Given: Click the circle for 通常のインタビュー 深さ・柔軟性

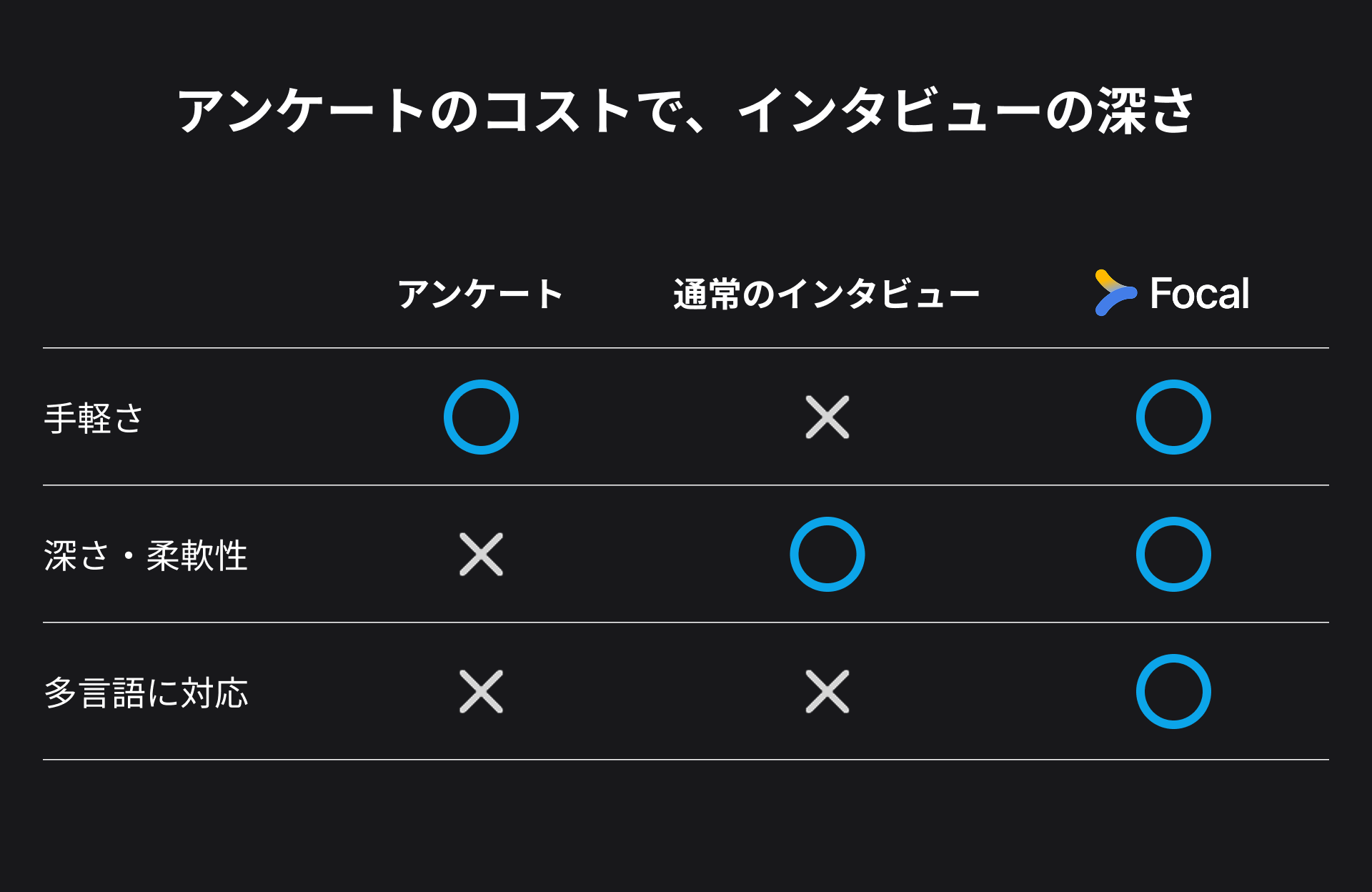Looking at the screenshot, I should tap(827, 554).
